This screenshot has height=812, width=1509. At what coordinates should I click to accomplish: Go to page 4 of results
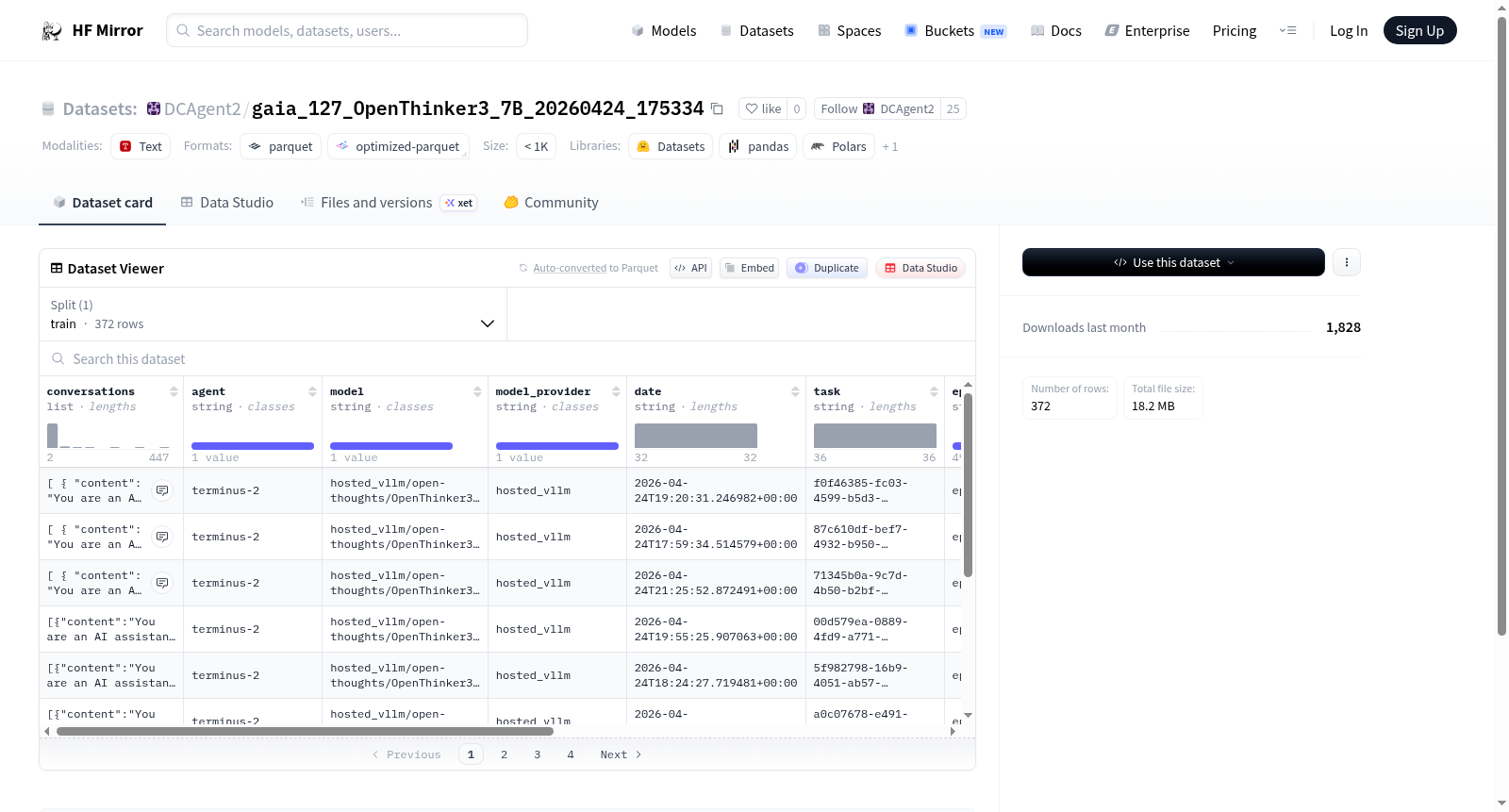tap(571, 754)
